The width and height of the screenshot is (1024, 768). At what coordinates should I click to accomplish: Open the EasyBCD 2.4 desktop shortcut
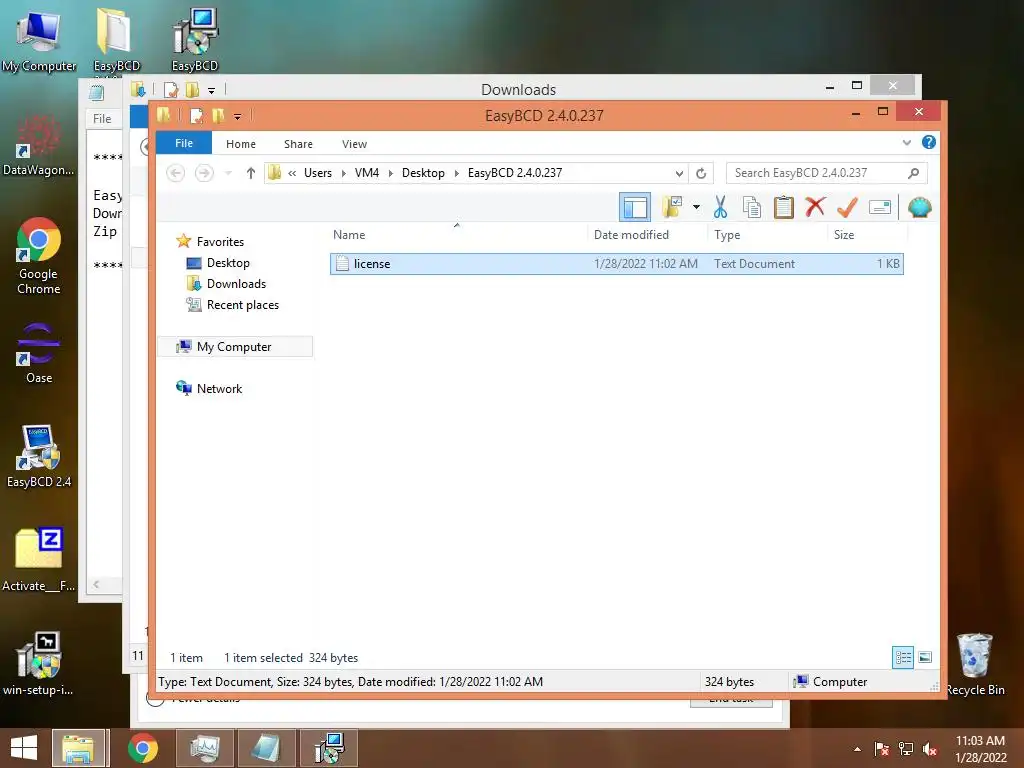pos(39,456)
